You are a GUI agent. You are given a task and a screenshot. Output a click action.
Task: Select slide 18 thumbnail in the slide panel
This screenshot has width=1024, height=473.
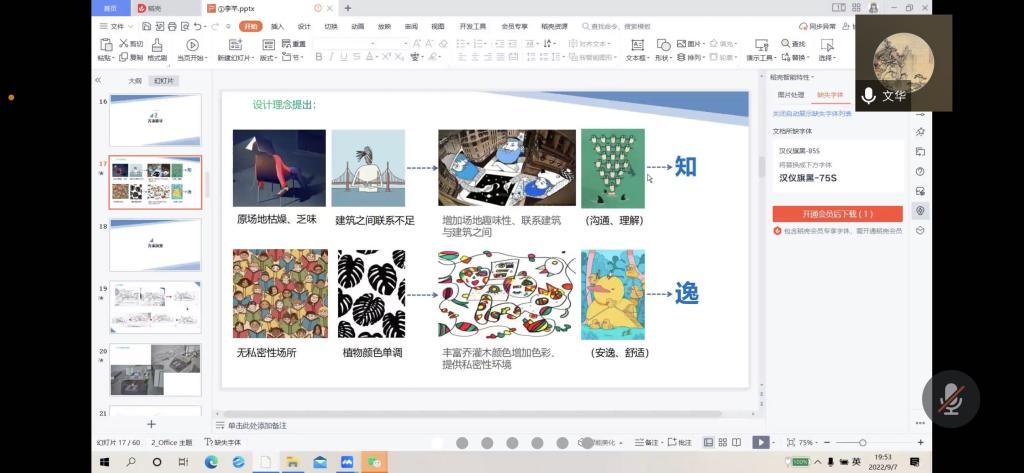155,244
